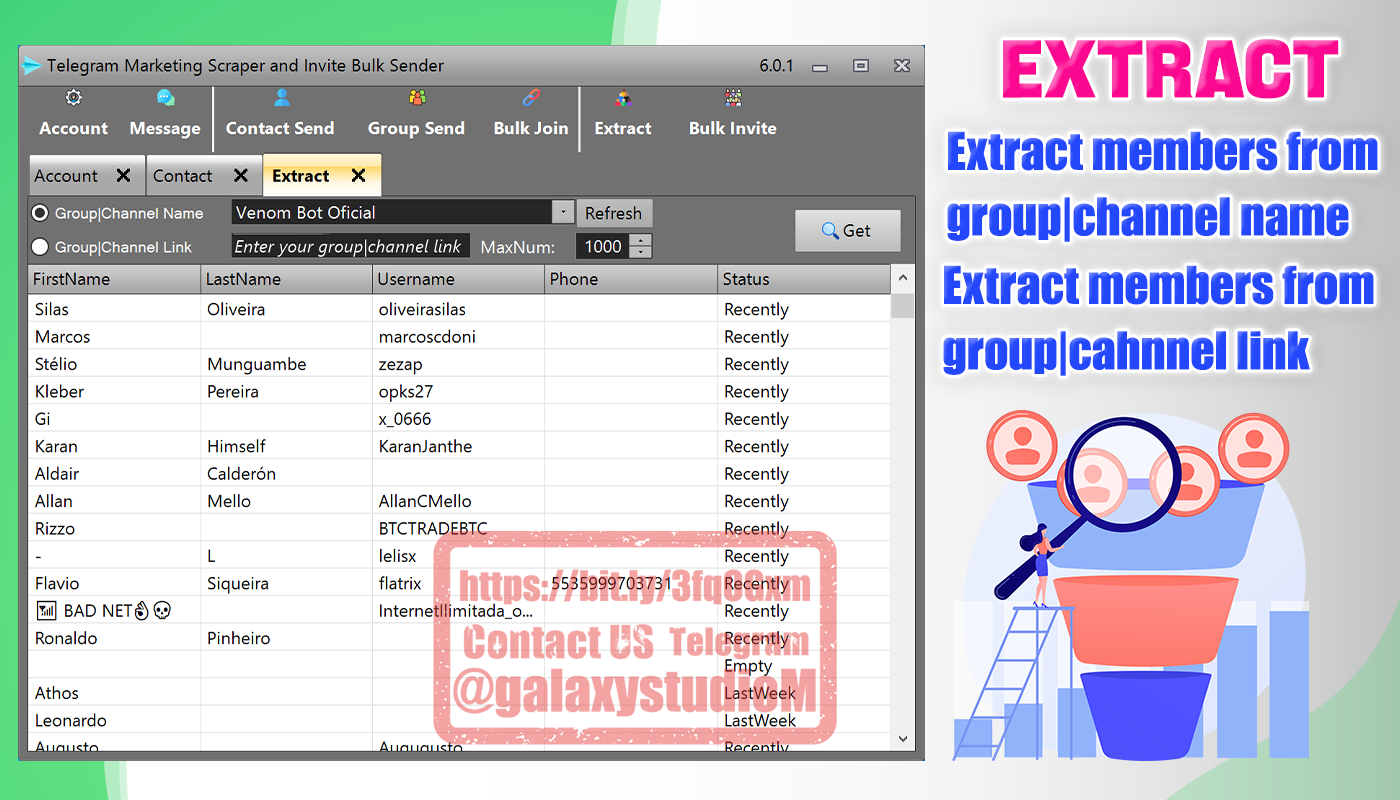
Task: Click the Get search button
Action: pyautogui.click(x=847, y=231)
